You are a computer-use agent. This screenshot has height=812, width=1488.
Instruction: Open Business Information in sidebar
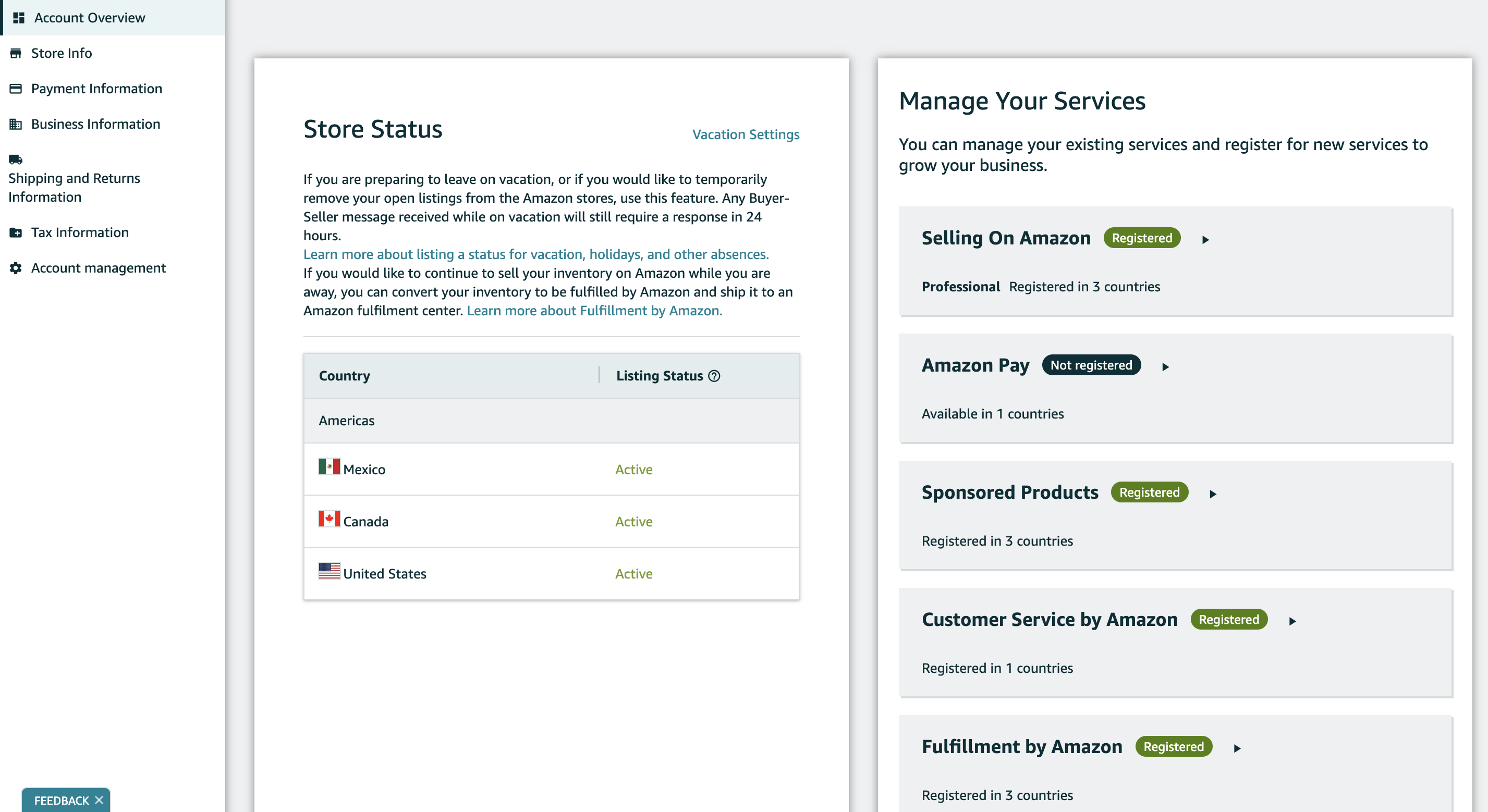coord(113,124)
